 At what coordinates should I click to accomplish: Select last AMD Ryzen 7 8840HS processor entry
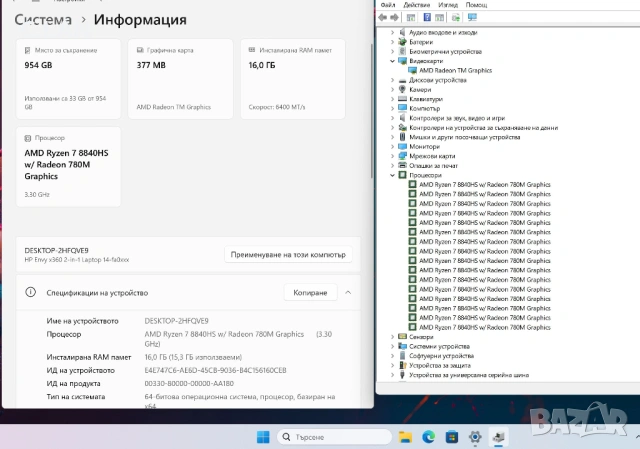(x=484, y=327)
